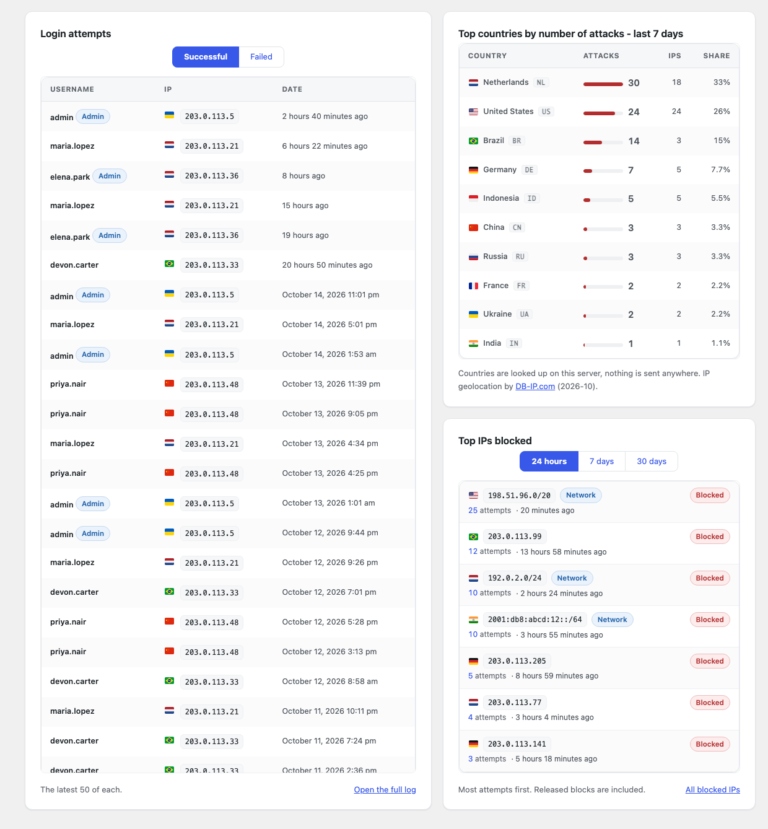
Task: Click username in October 12, 2026 7:01 pm row
Action: coord(74,592)
